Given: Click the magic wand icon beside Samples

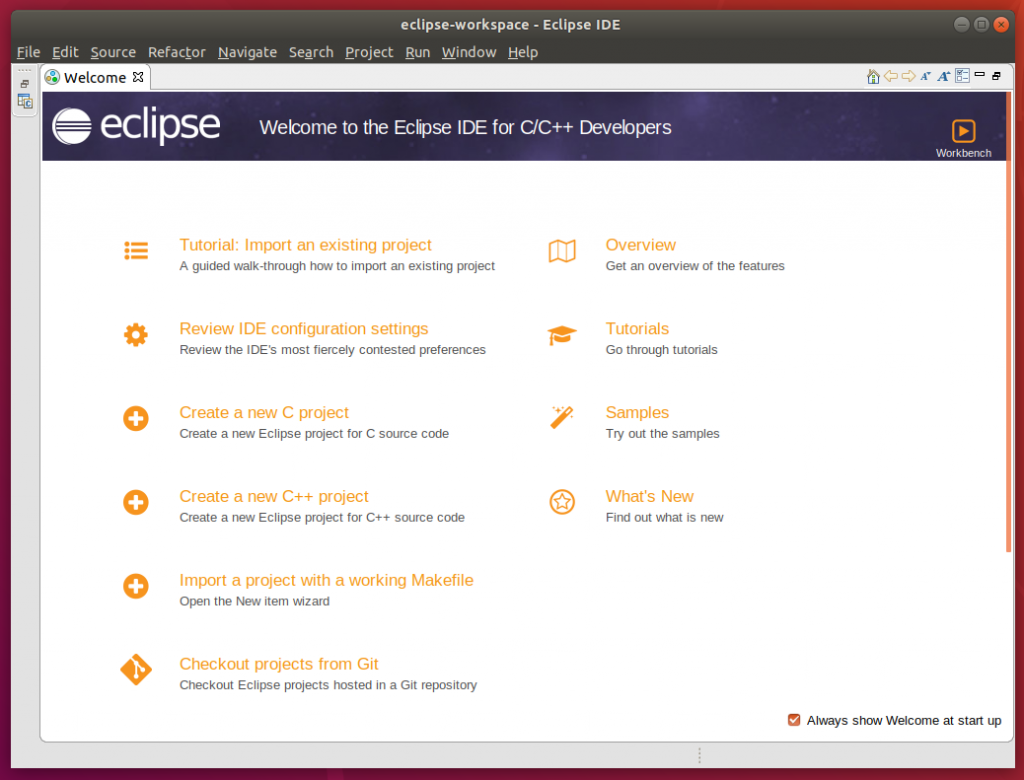Looking at the screenshot, I should [x=562, y=418].
